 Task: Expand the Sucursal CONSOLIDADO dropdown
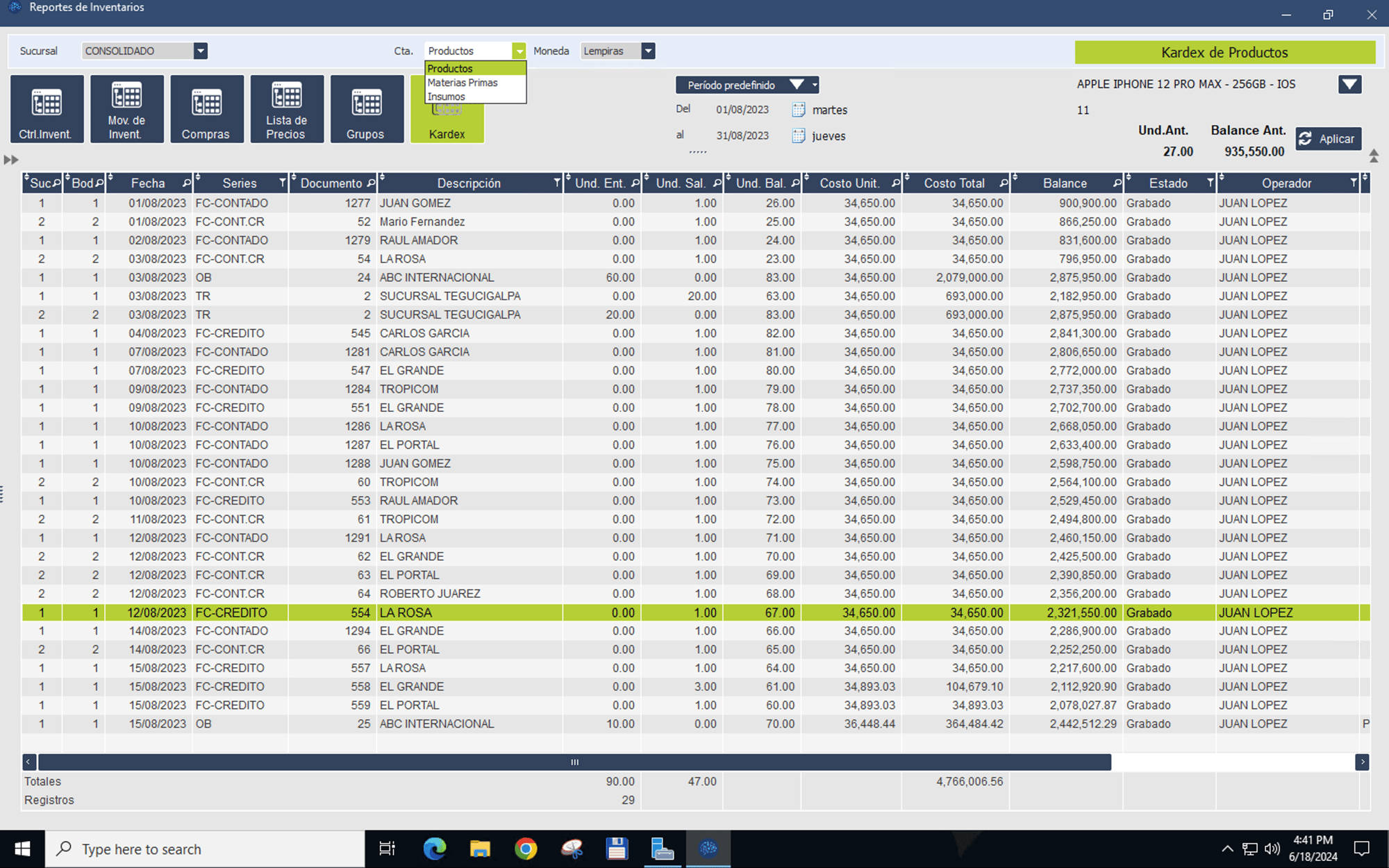(200, 51)
